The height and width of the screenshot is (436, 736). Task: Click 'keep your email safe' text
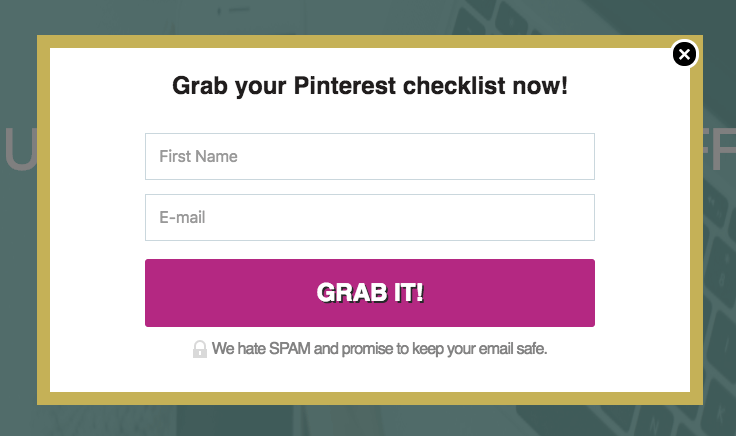480,349
